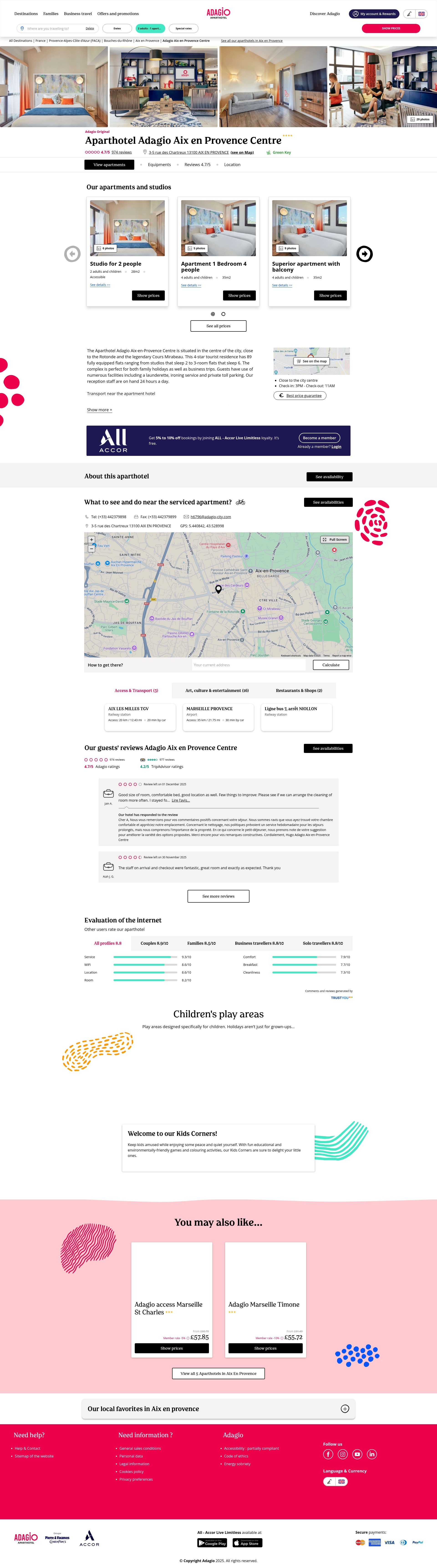Select the Solo travellers 8.8/10 tab

323,944
